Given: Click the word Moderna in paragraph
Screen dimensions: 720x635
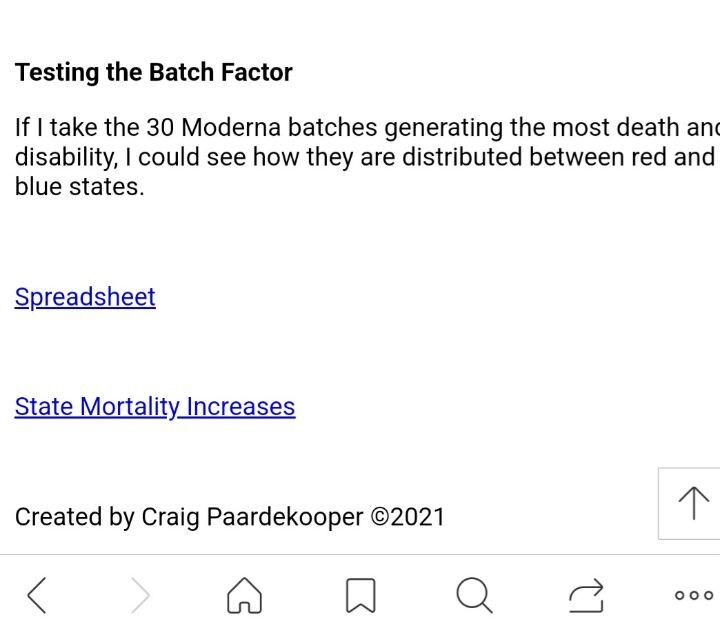Looking at the screenshot, I should click(x=231, y=127).
